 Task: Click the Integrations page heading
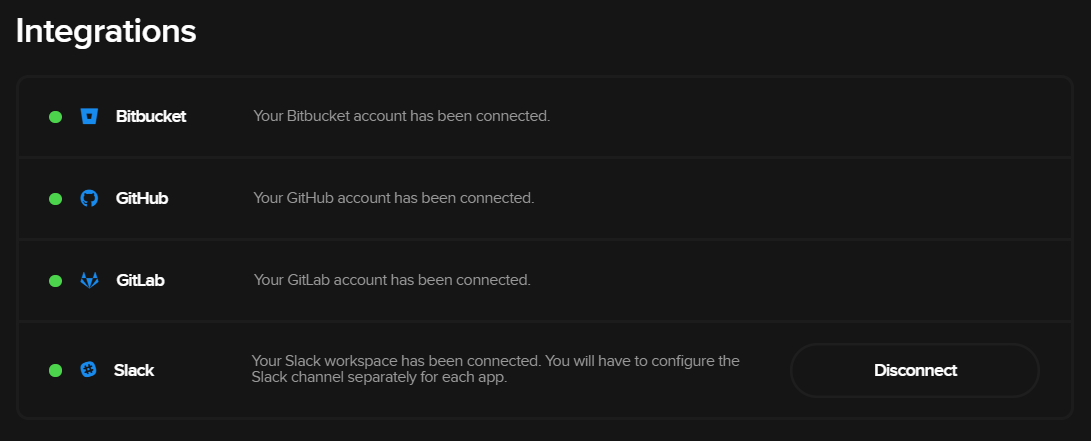[x=106, y=31]
